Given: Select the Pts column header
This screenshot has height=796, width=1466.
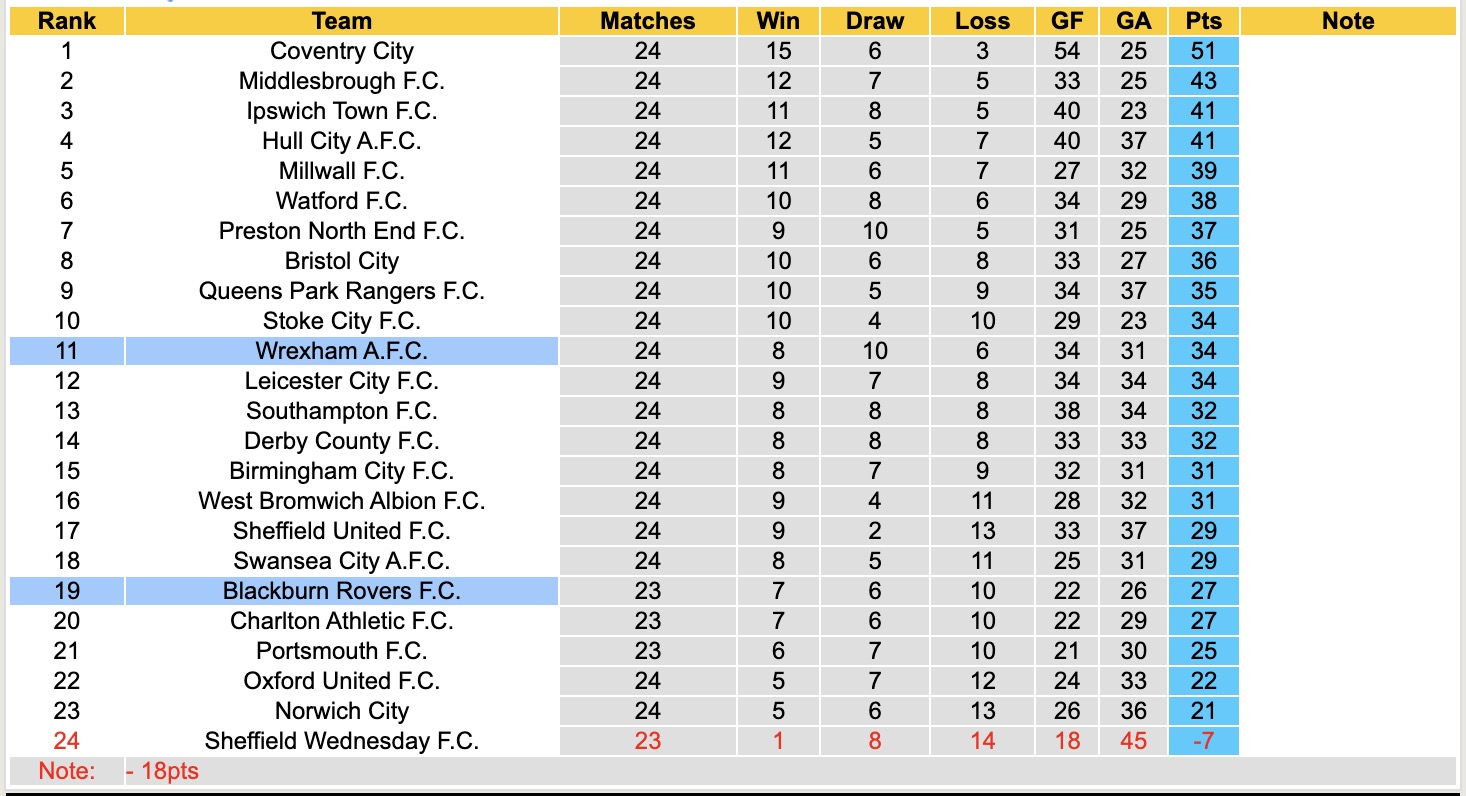Looking at the screenshot, I should [1204, 21].
